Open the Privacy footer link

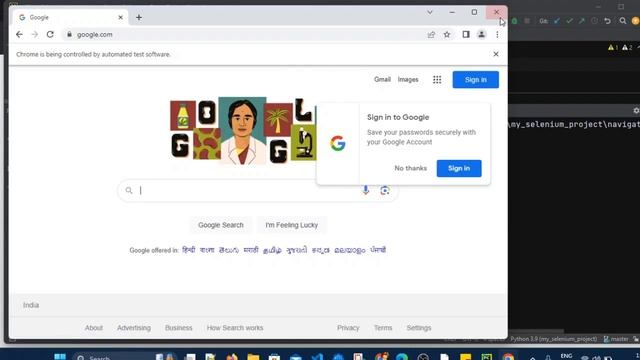(348, 328)
